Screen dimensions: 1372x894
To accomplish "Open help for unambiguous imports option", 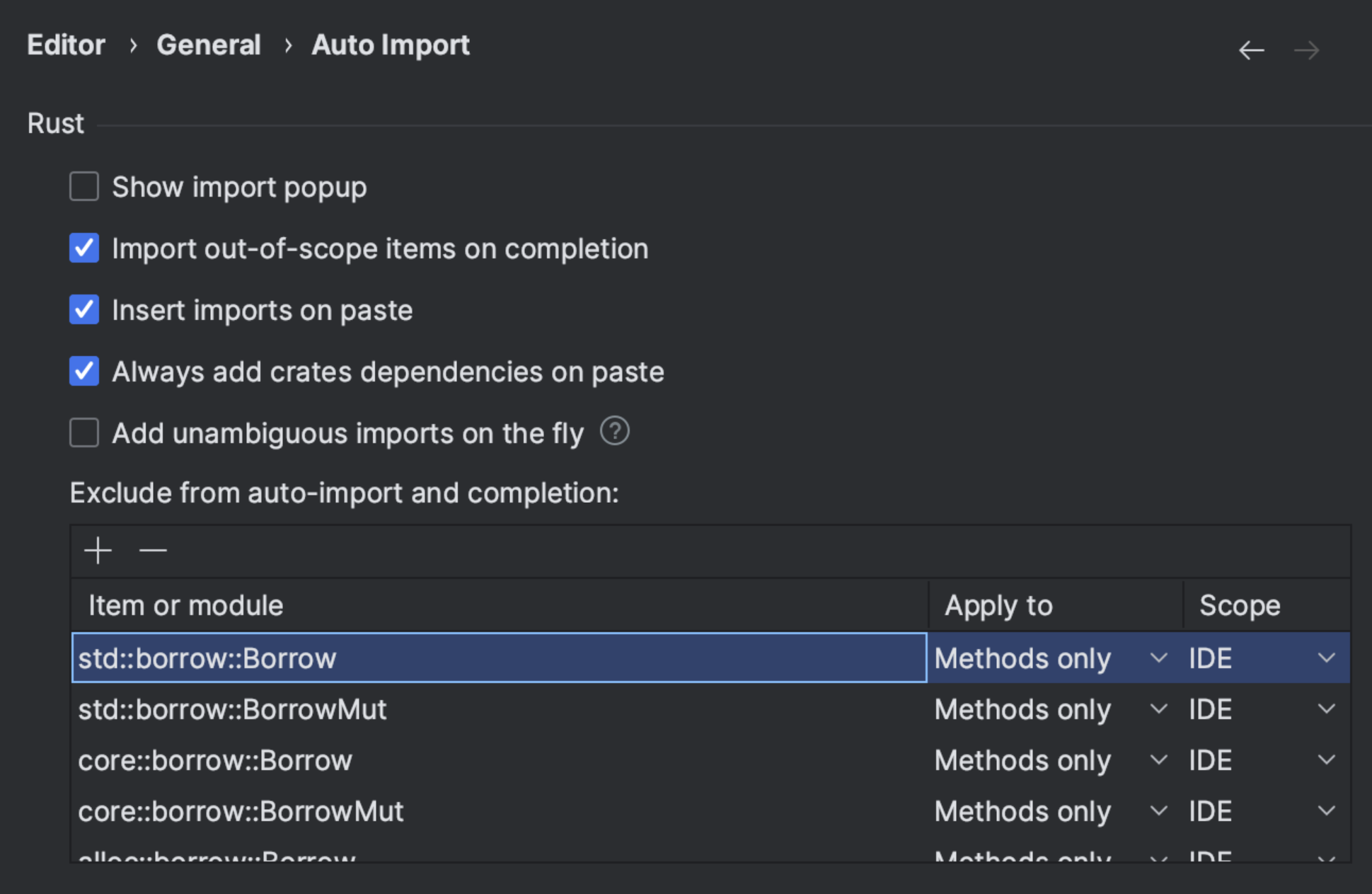I will pos(614,432).
